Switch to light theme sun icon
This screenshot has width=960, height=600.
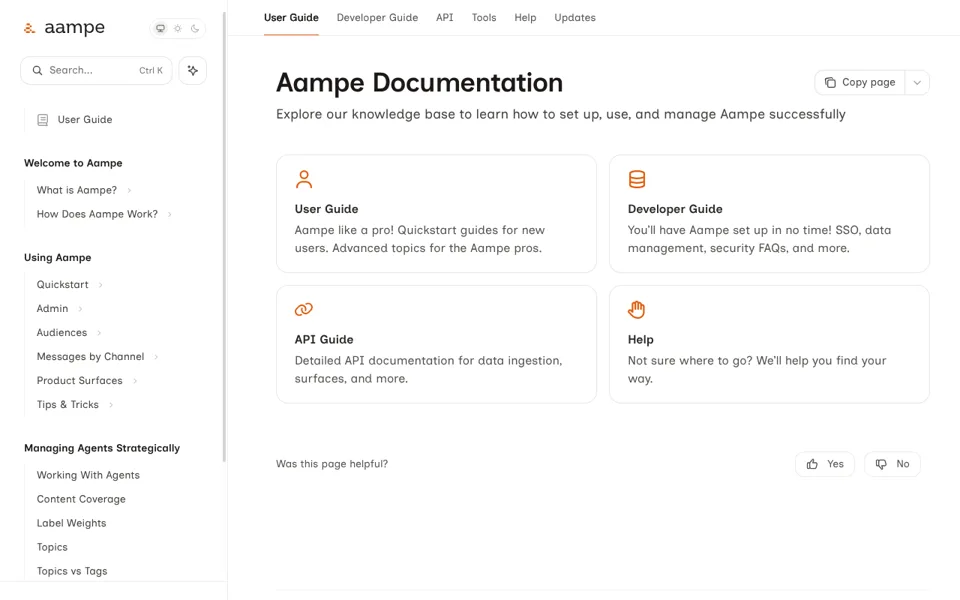[178, 28]
